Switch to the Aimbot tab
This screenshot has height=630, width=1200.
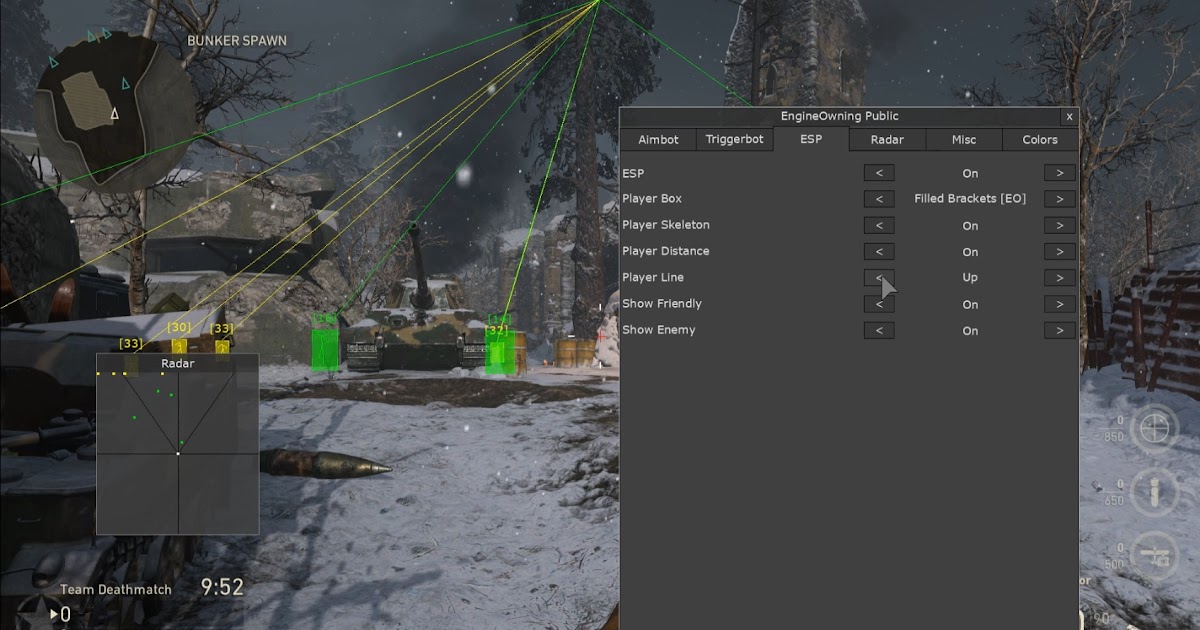(658, 140)
